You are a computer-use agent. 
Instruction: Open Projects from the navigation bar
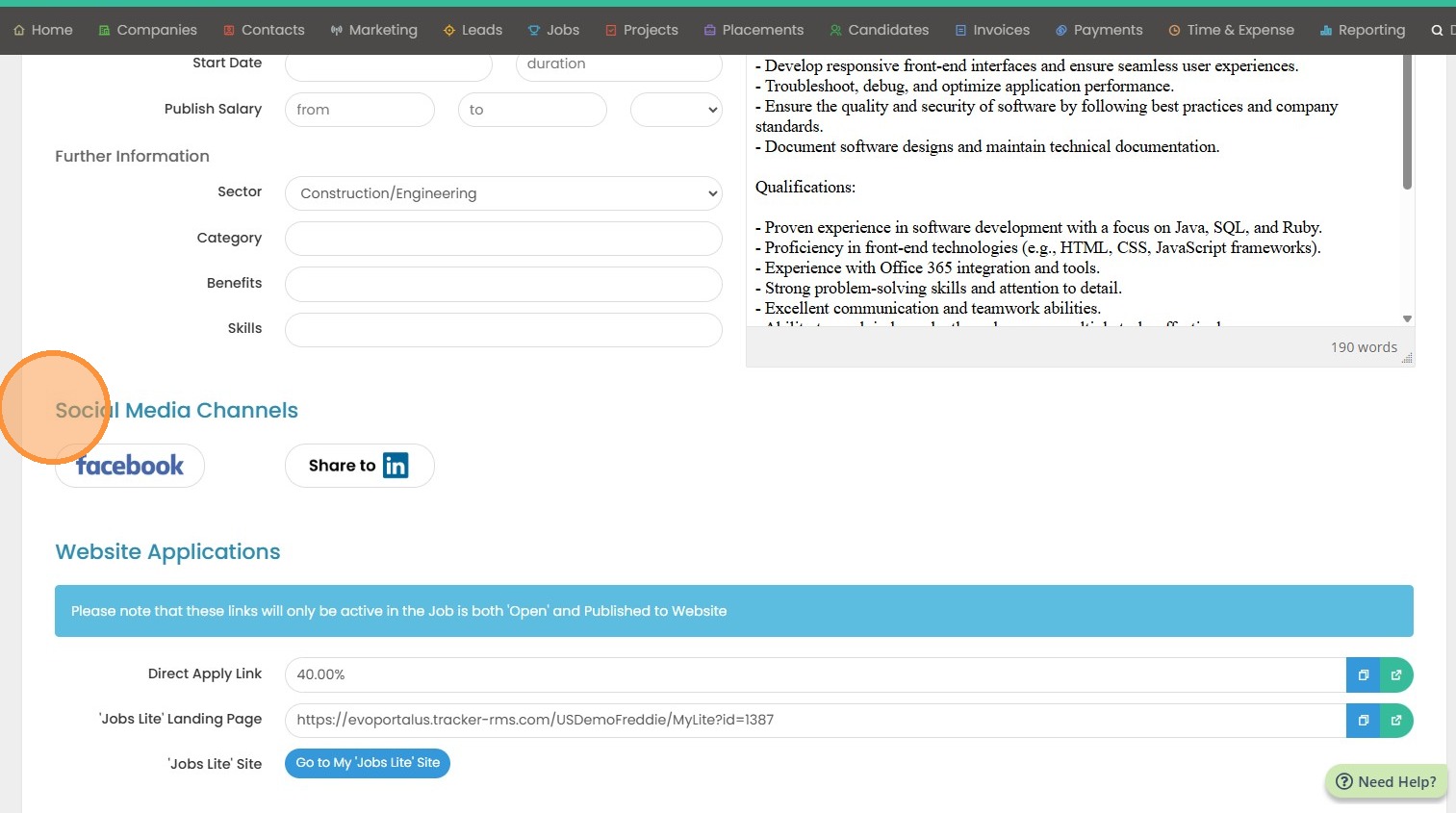tap(642, 31)
